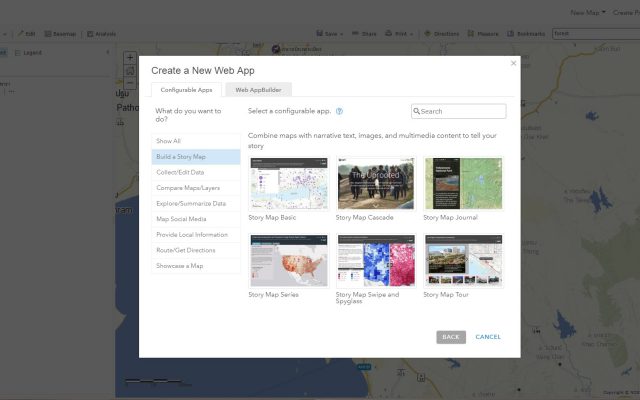Click the BACK button
Image resolution: width=640 pixels, height=400 pixels.
pos(451,337)
